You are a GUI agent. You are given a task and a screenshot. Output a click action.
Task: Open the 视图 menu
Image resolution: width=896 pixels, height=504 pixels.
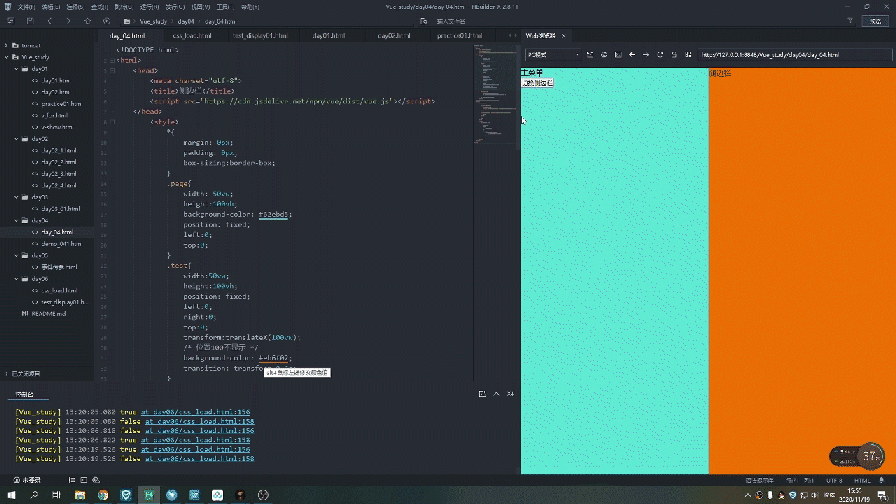point(200,7)
